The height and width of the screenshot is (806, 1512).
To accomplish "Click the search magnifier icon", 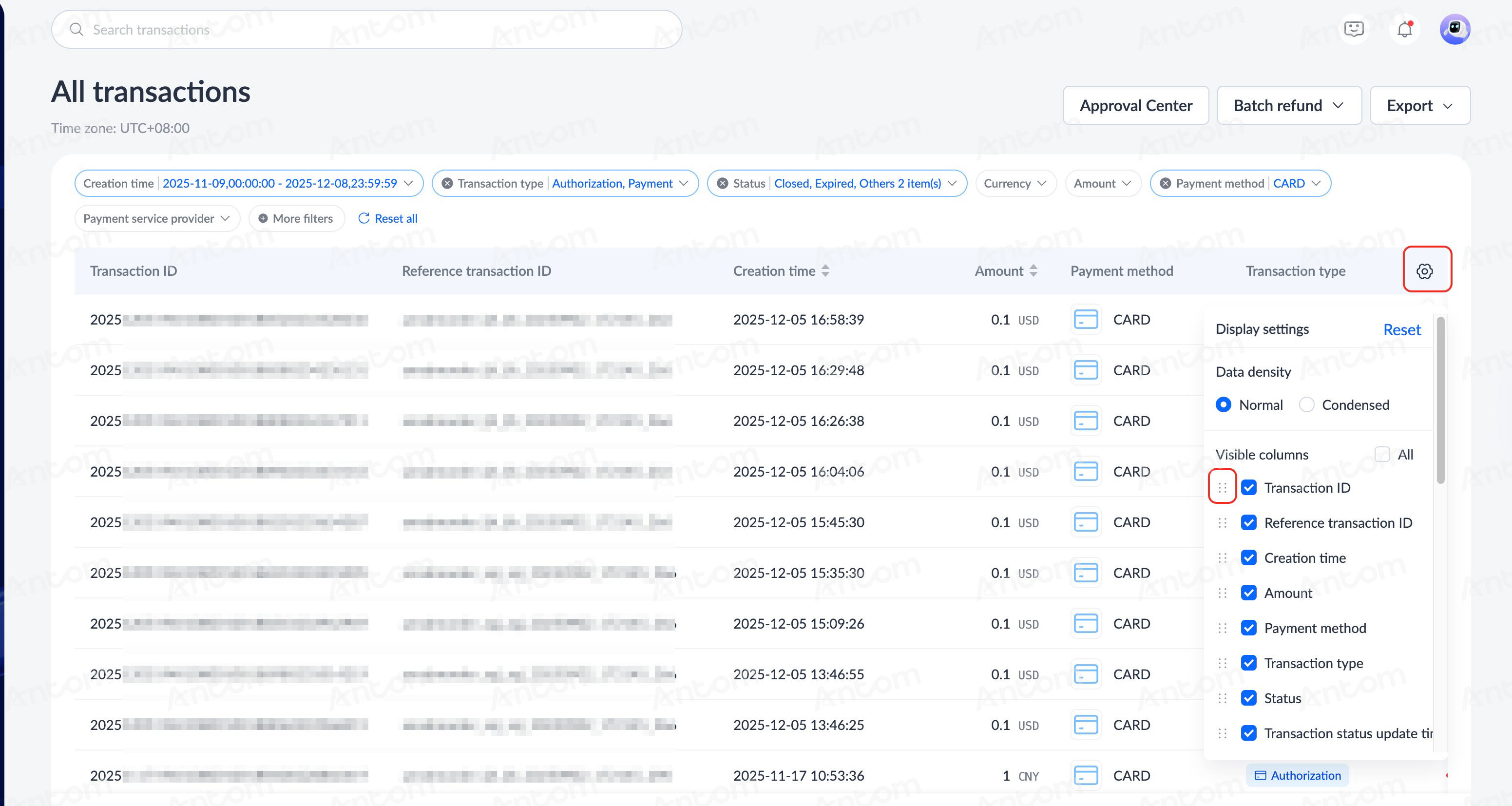I will click(77, 29).
